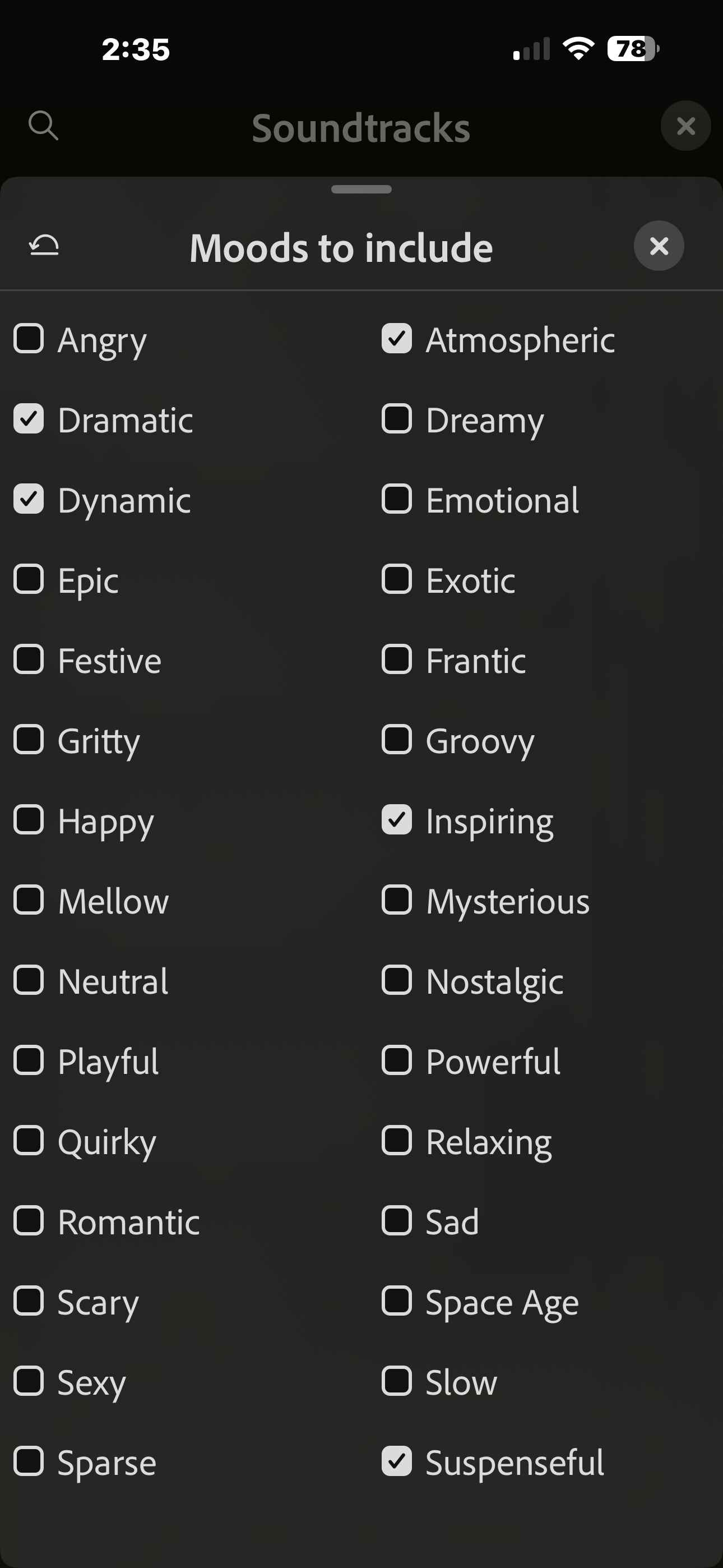Select the Groovy mood checkbox
Image resolution: width=723 pixels, height=1568 pixels.
(397, 740)
